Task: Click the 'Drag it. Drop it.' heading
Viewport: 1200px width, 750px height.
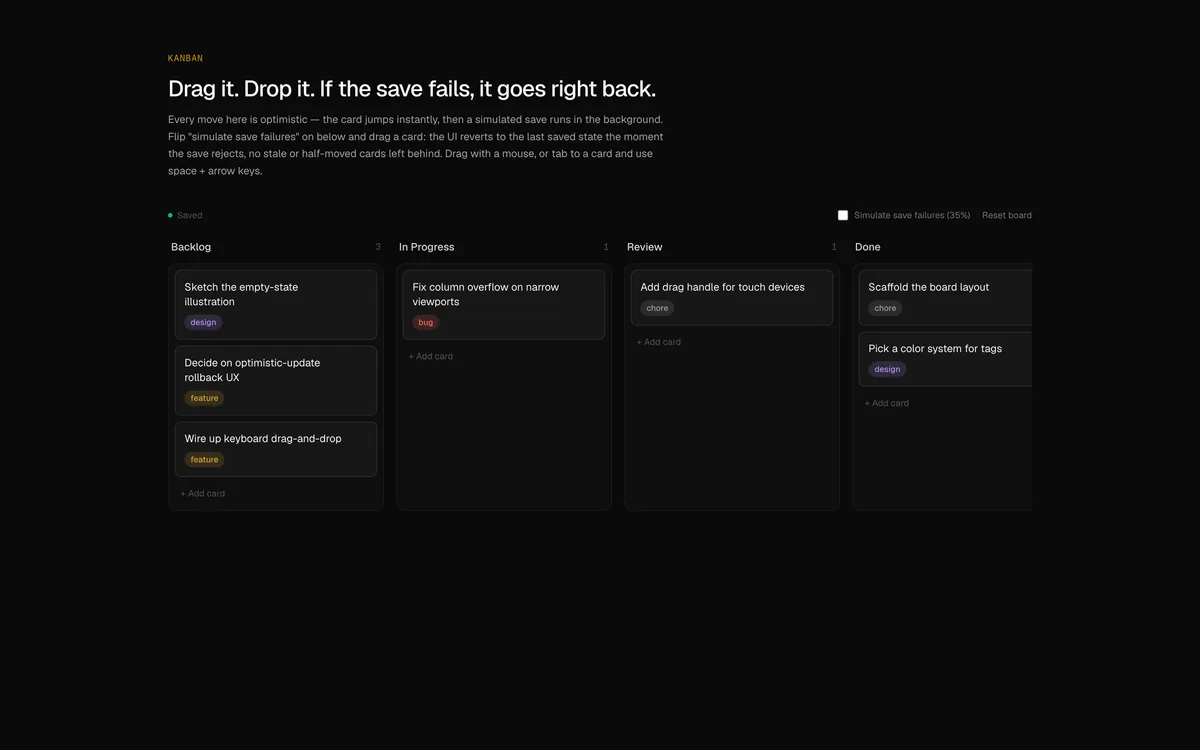Action: pyautogui.click(x=412, y=88)
